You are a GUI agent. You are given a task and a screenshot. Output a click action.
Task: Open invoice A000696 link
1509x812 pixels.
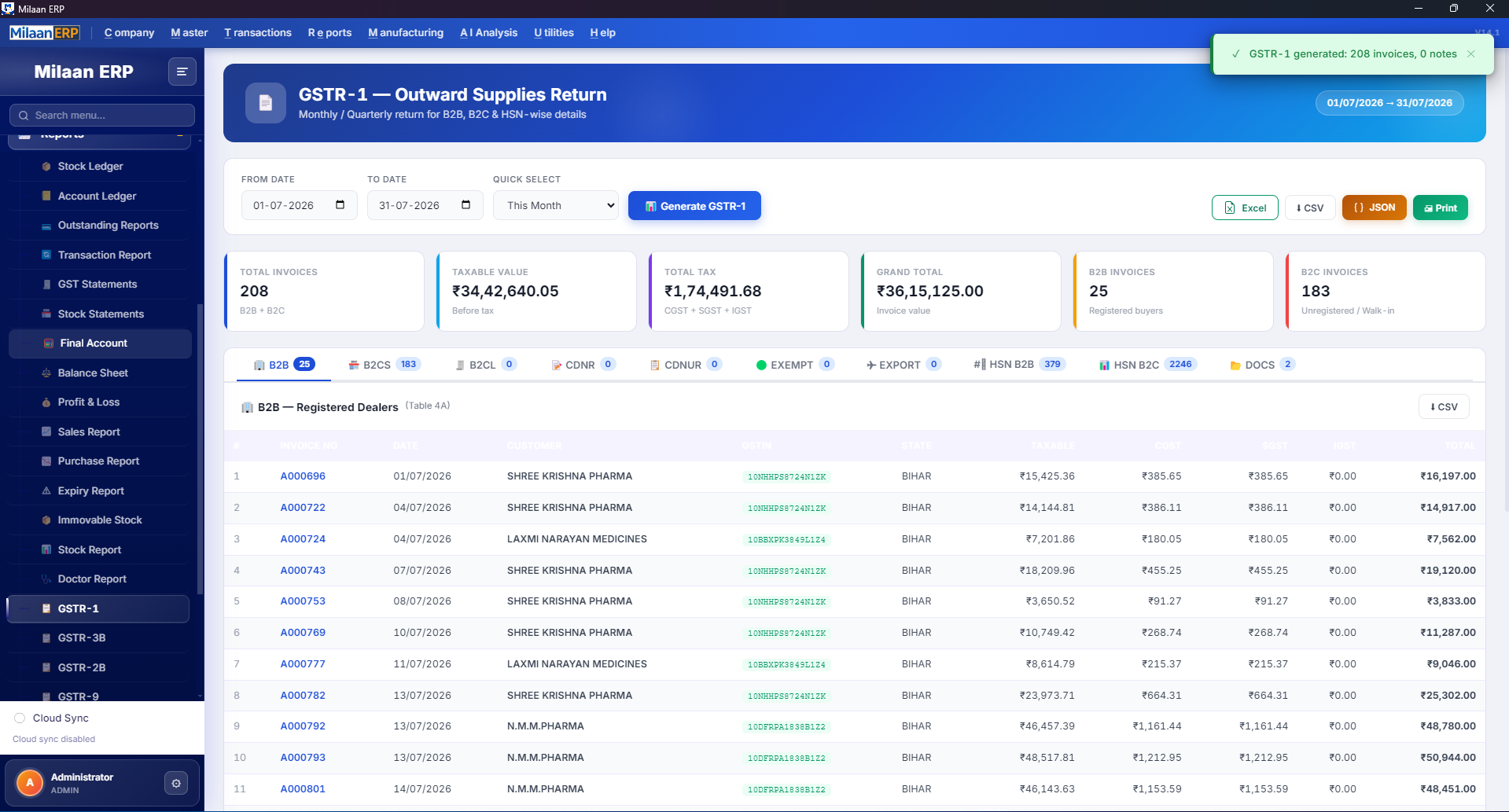pos(303,476)
